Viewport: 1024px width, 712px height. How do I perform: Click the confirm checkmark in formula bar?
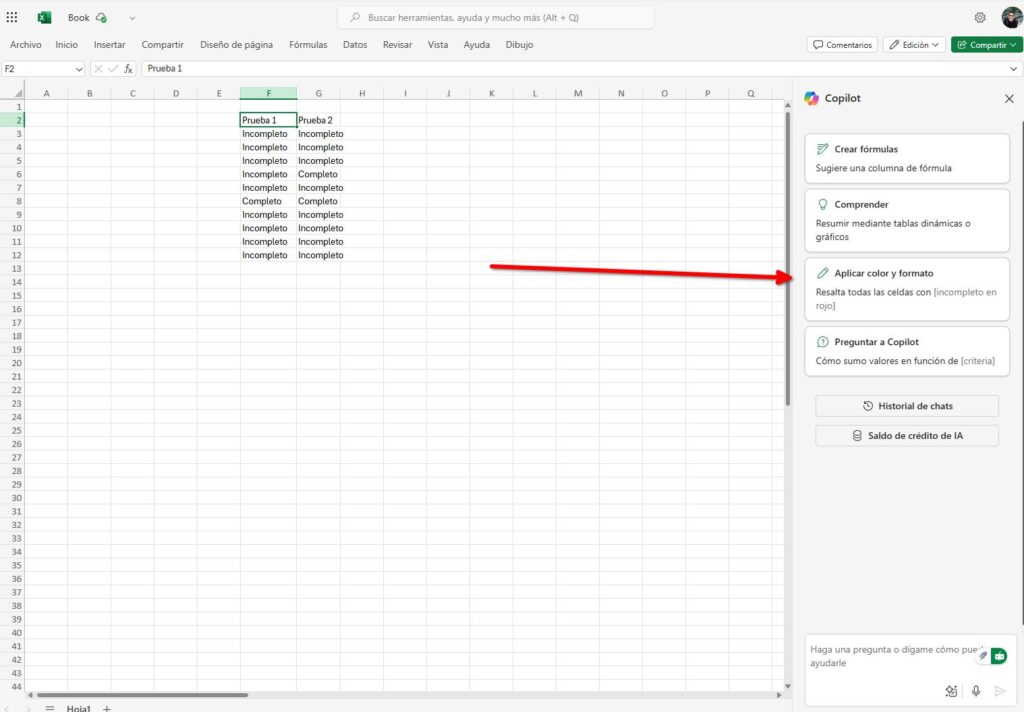coord(113,69)
